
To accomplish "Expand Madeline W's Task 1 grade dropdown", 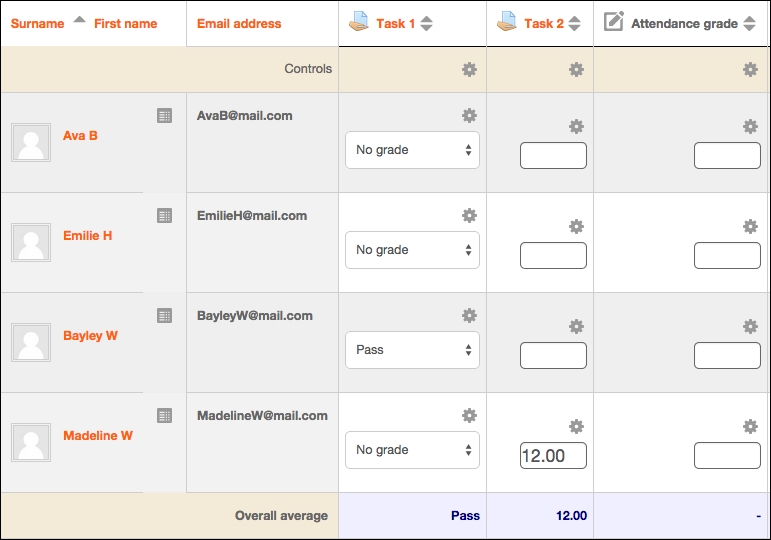I will point(412,450).
